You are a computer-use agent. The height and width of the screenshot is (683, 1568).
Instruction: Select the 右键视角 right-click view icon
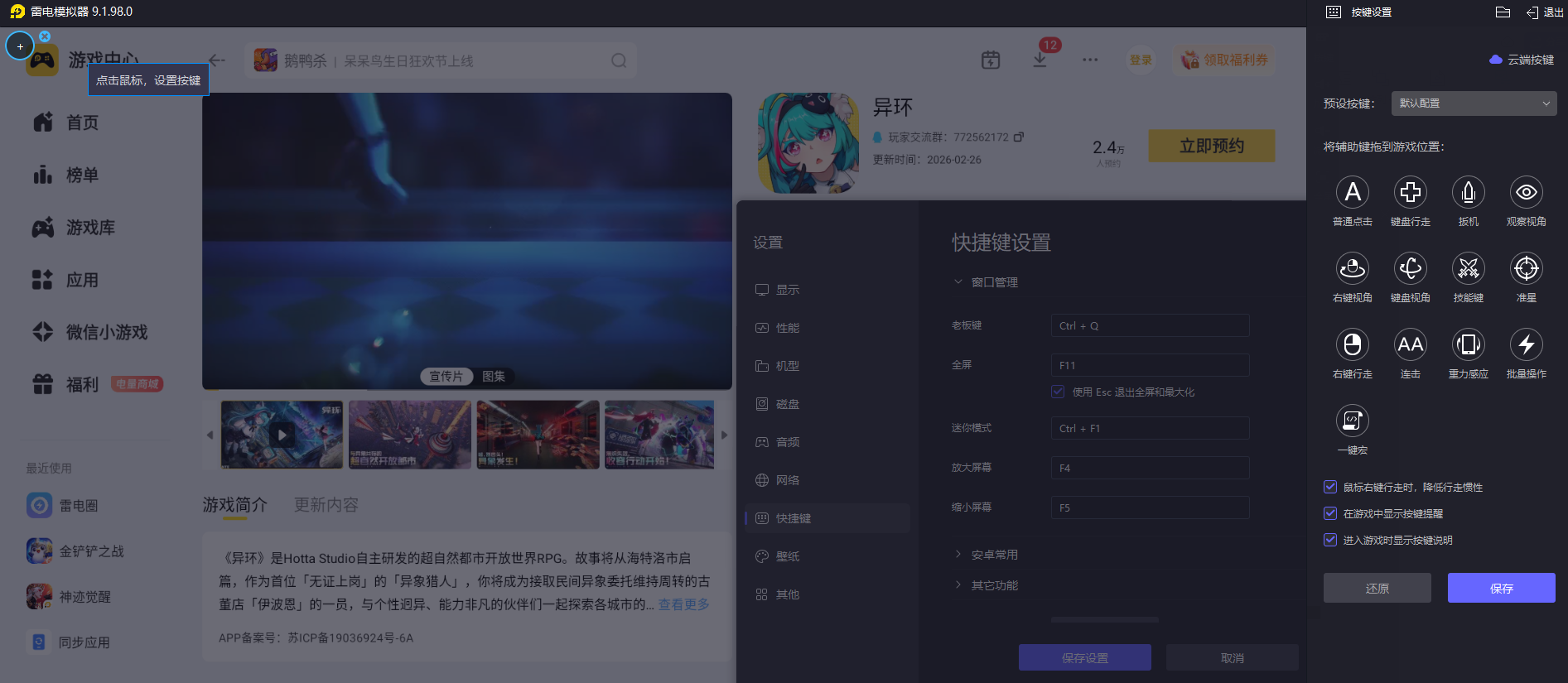point(1353,268)
